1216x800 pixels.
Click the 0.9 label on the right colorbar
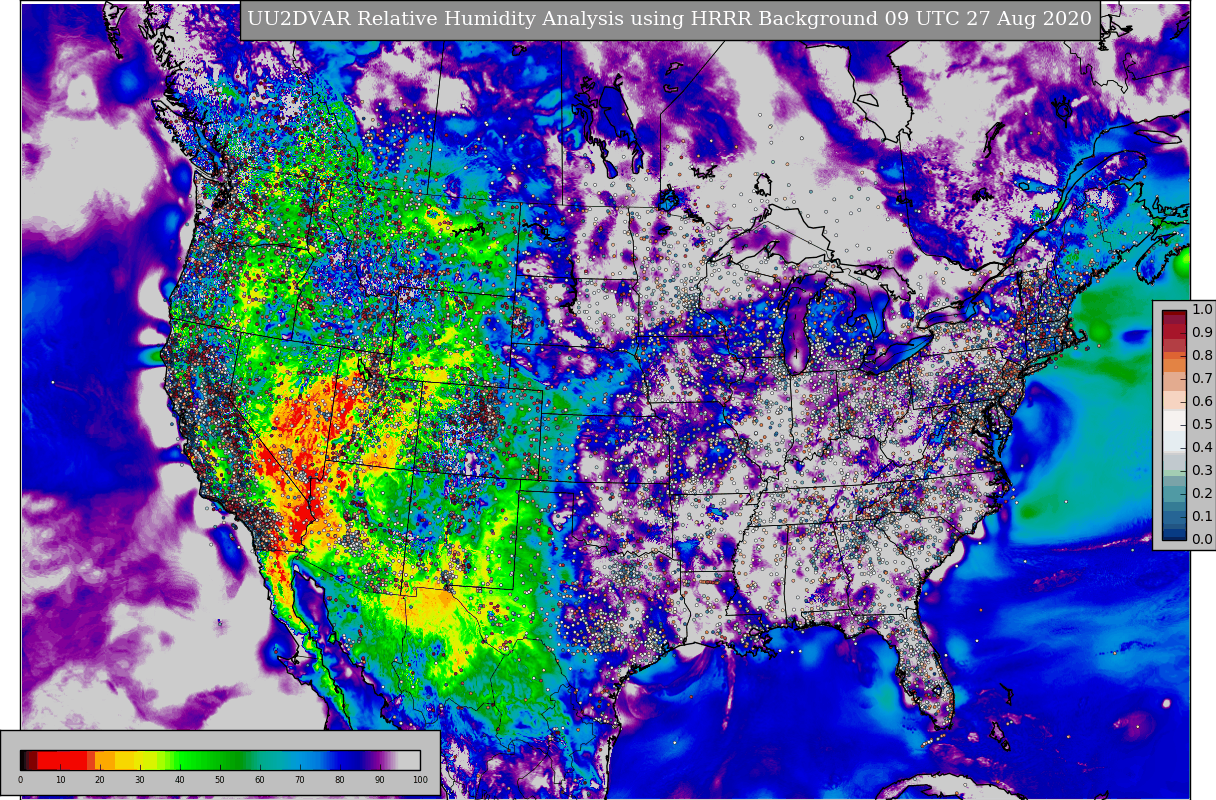pos(1202,333)
